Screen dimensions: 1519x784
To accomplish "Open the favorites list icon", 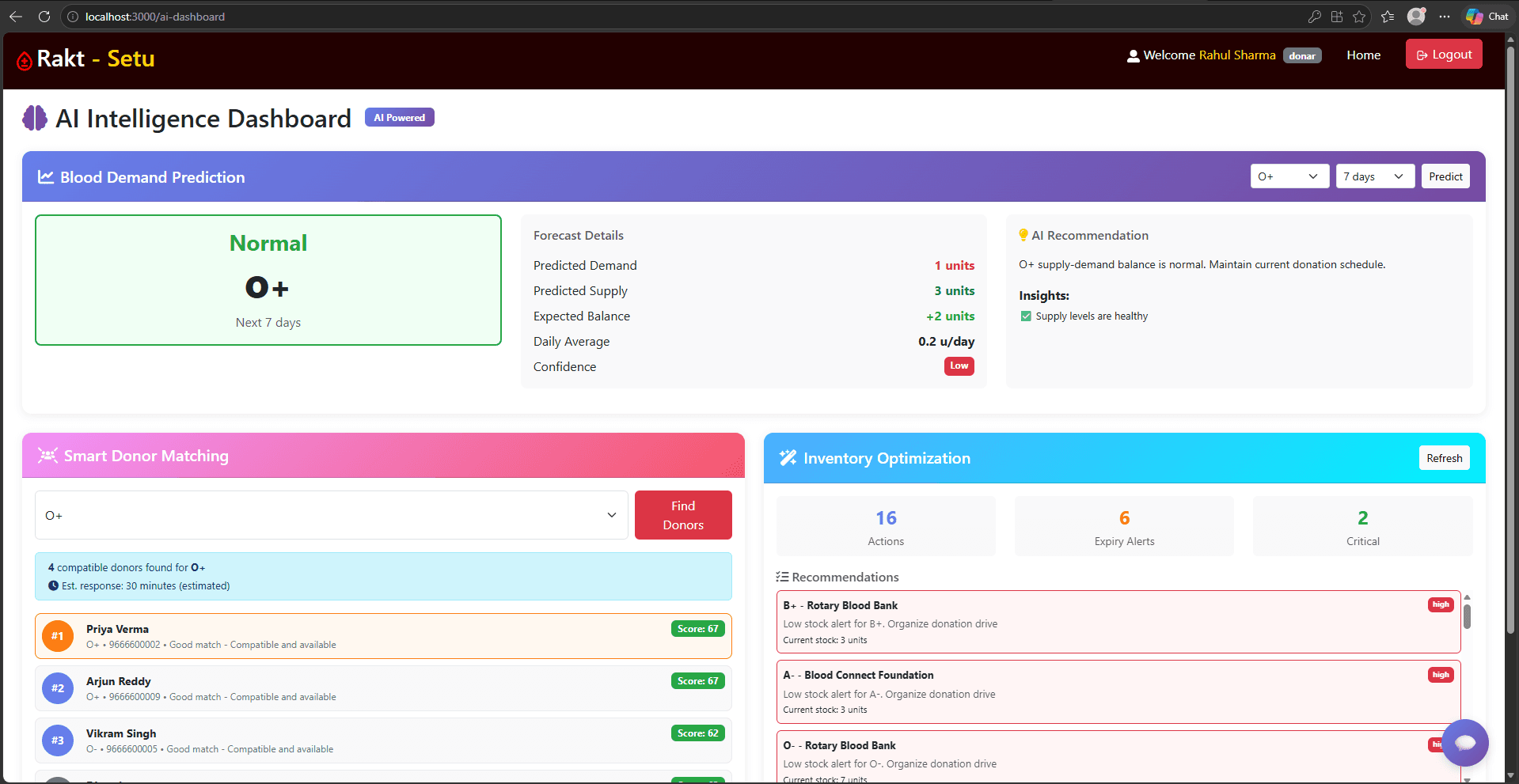I will coord(1388,17).
